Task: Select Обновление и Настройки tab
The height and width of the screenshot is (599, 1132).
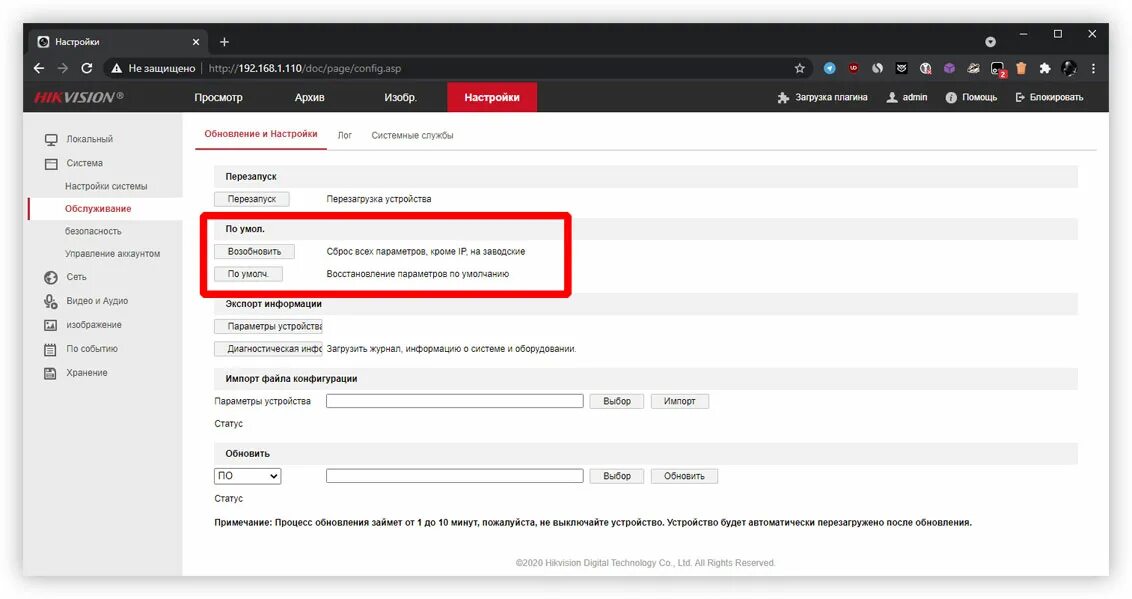Action: pos(261,134)
